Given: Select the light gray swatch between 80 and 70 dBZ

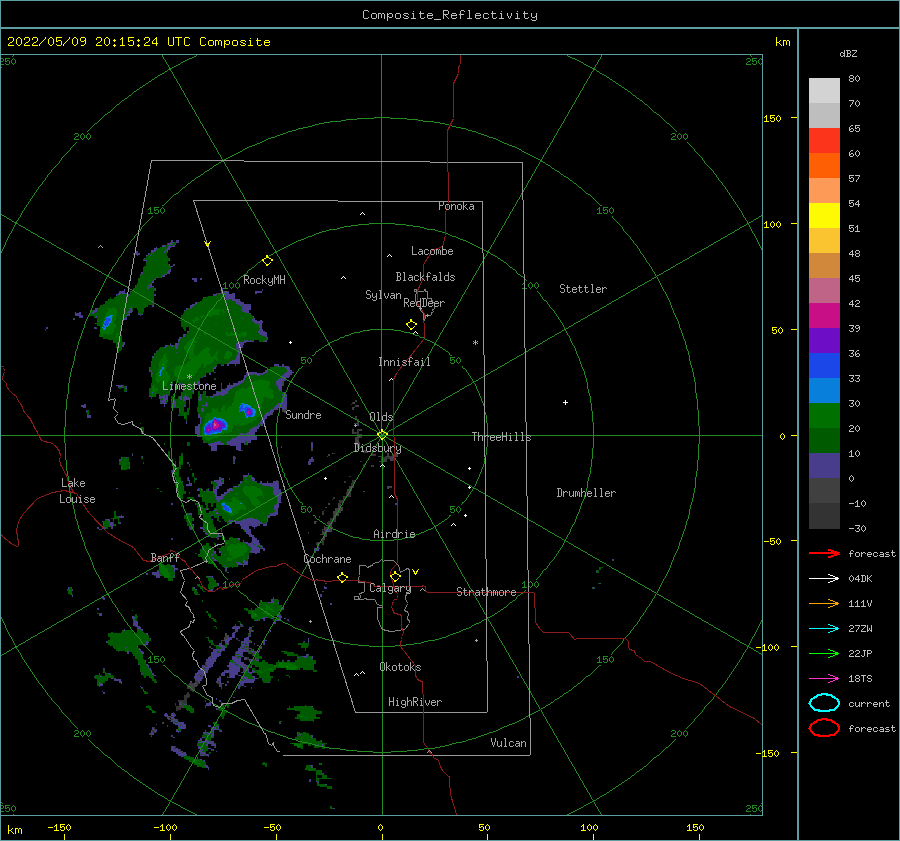Looking at the screenshot, I should coord(824,91).
